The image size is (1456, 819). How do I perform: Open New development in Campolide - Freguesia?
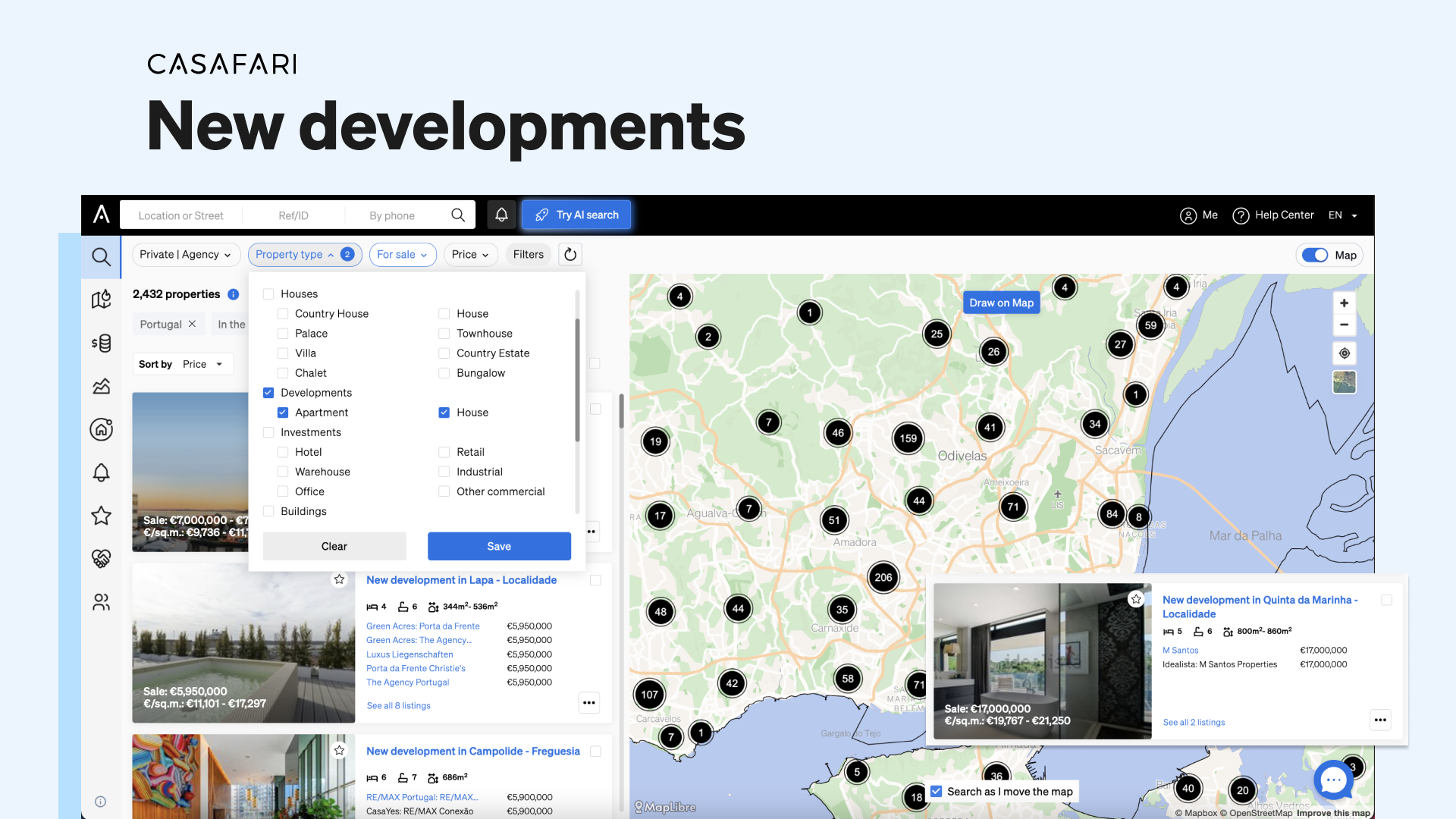(473, 752)
